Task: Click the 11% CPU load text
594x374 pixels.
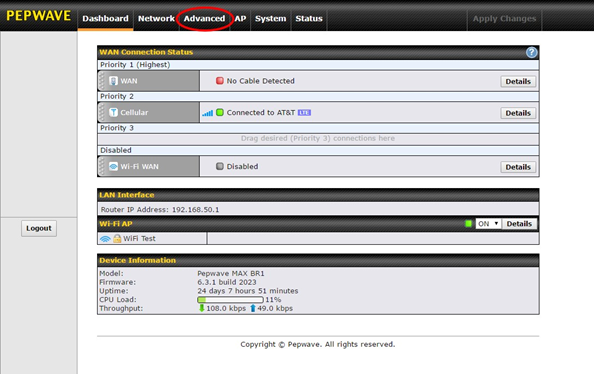Action: click(x=273, y=300)
